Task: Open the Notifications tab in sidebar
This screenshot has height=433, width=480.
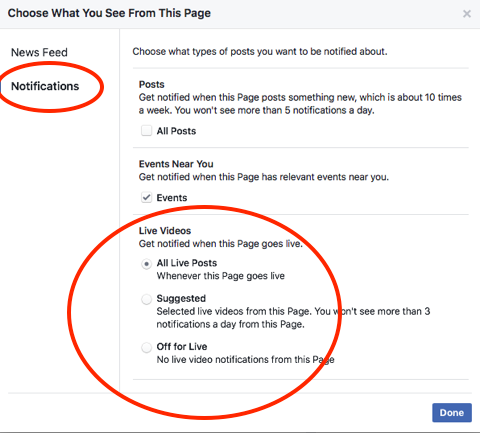Action: (45, 86)
